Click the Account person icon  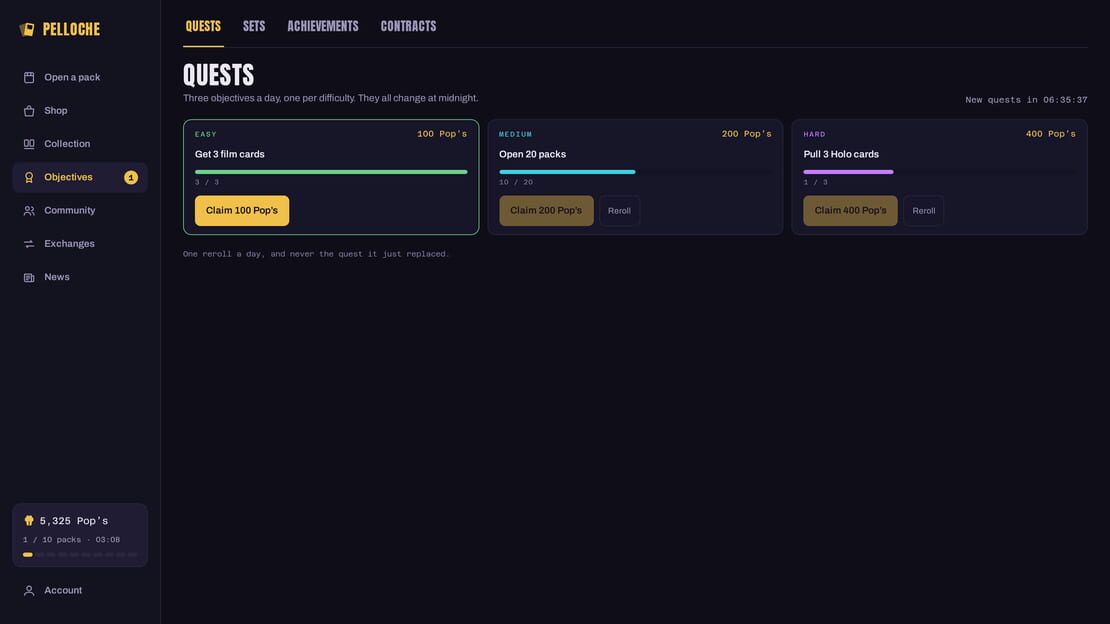(29, 590)
